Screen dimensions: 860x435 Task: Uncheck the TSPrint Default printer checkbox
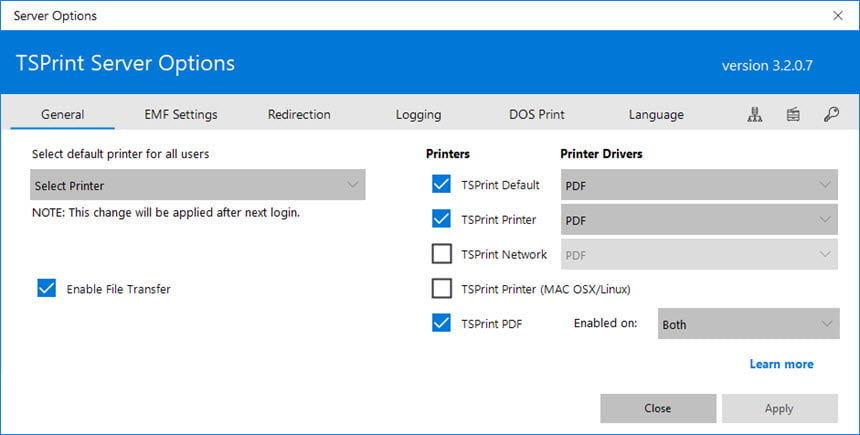click(x=441, y=184)
